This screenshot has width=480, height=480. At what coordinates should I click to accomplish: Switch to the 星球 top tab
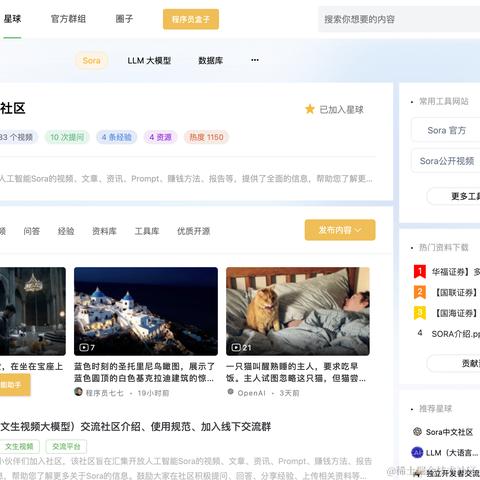tap(12, 19)
